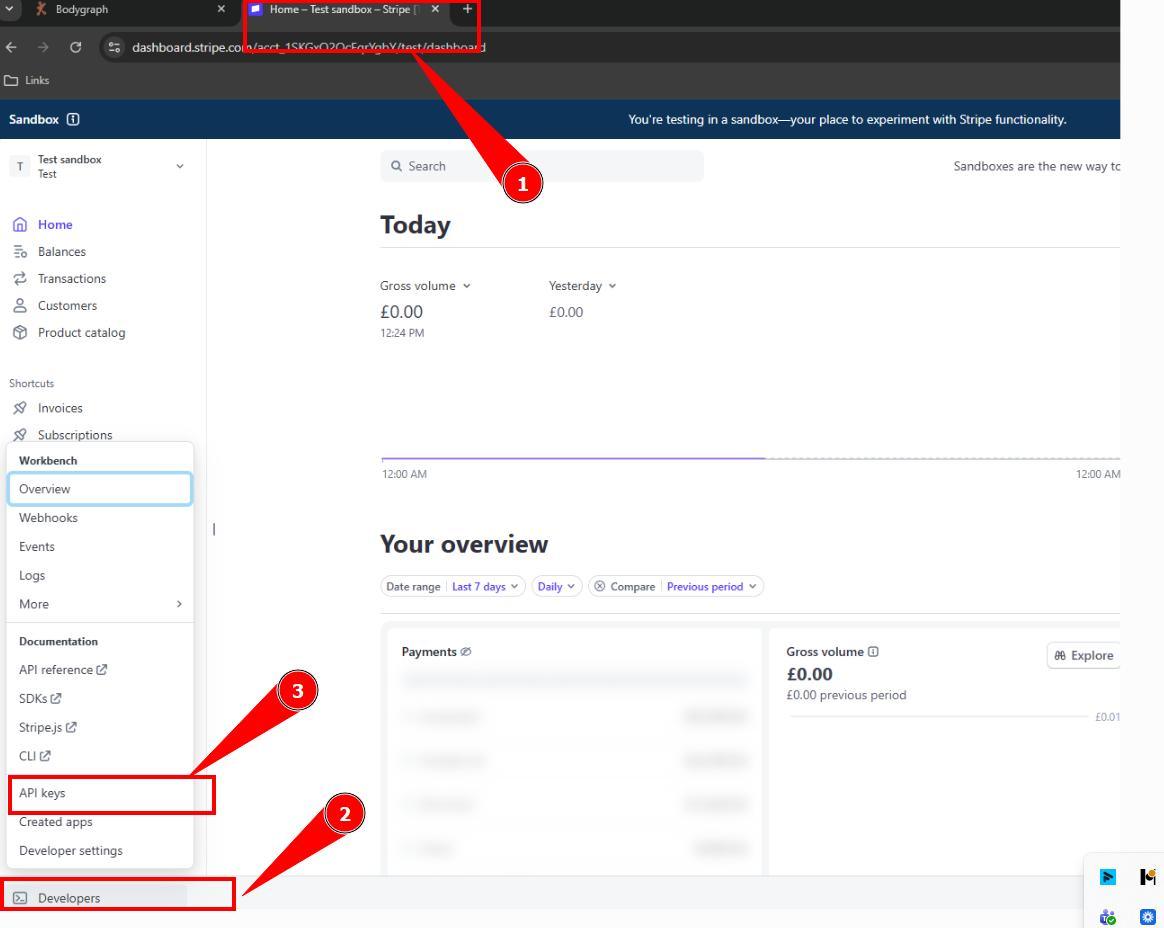Image resolution: width=1164 pixels, height=928 pixels.
Task: Click the Product catalog box icon
Action: pyautogui.click(x=20, y=333)
